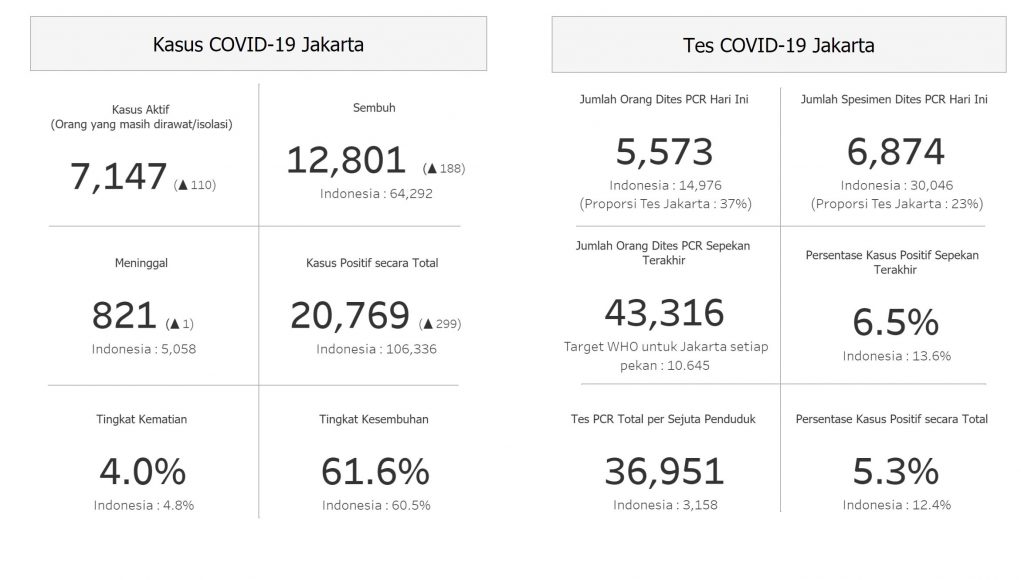Click the Meninggal value 821
Screen dimensions: 1021x580
(124, 315)
